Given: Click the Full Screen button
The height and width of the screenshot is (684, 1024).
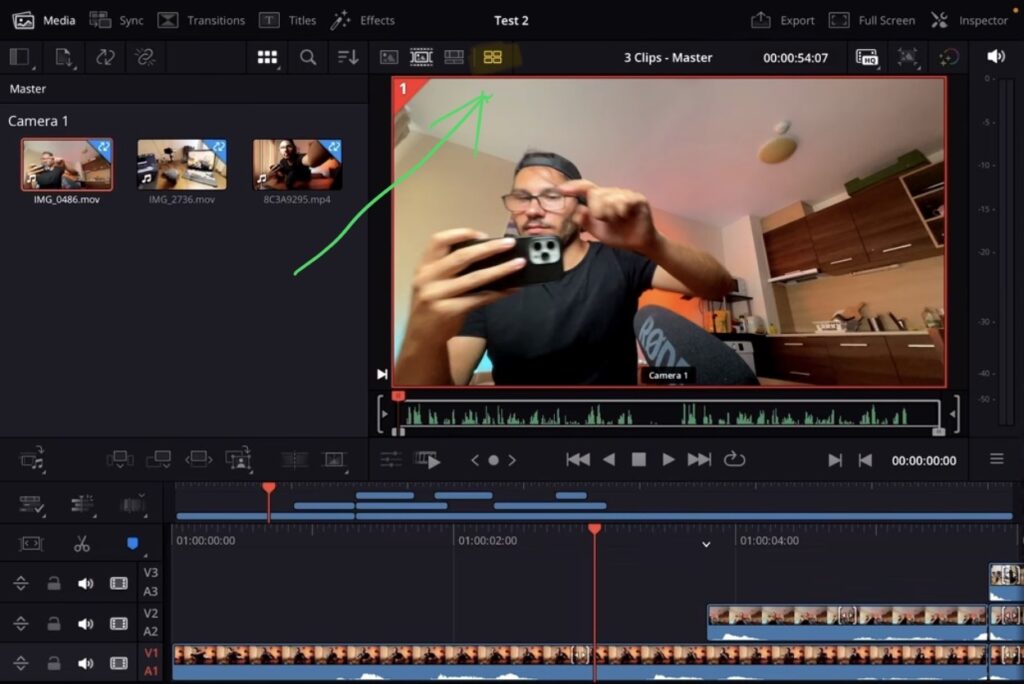Looking at the screenshot, I should click(x=884, y=19).
